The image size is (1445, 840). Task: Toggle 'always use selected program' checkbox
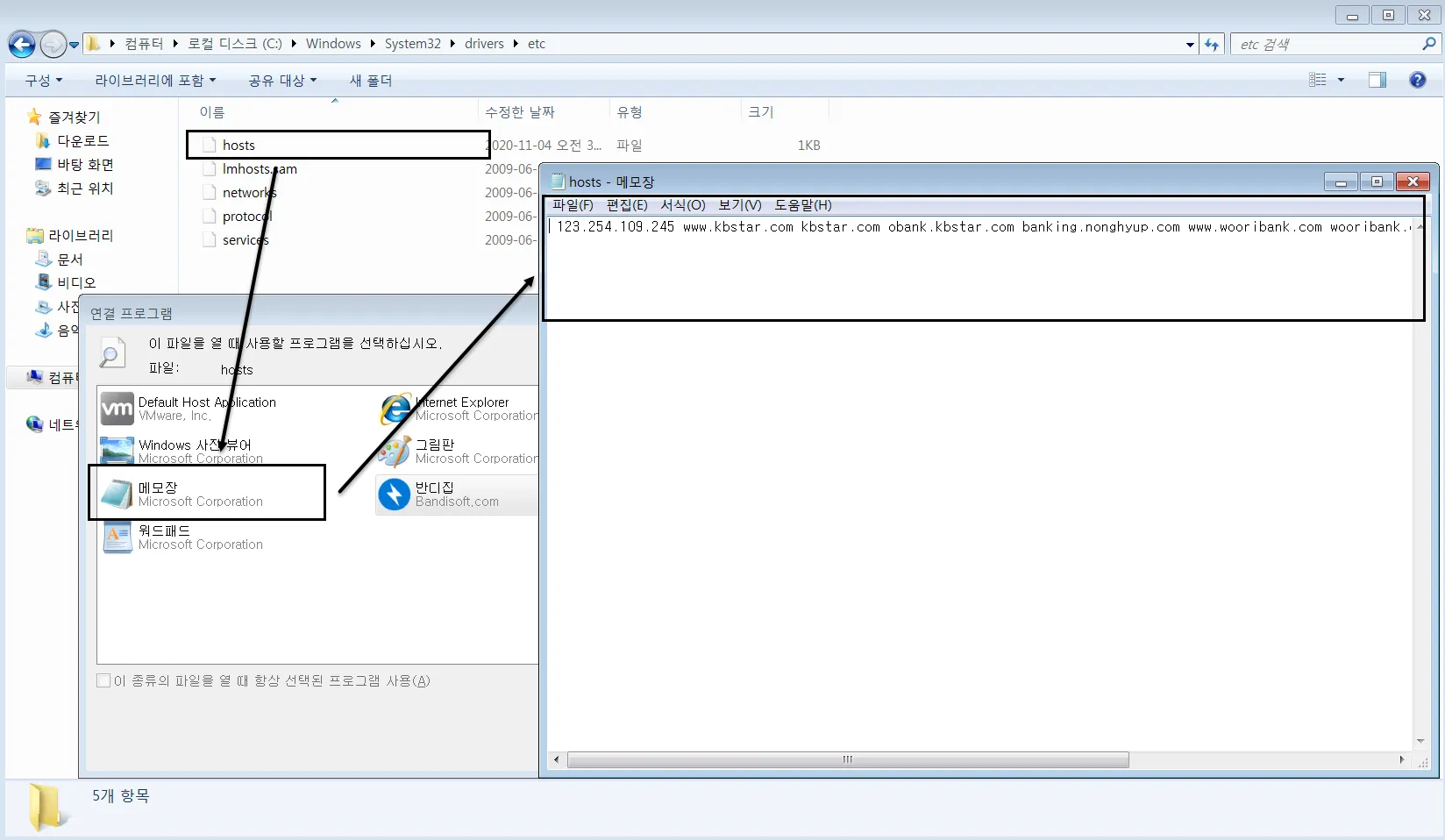coord(103,680)
